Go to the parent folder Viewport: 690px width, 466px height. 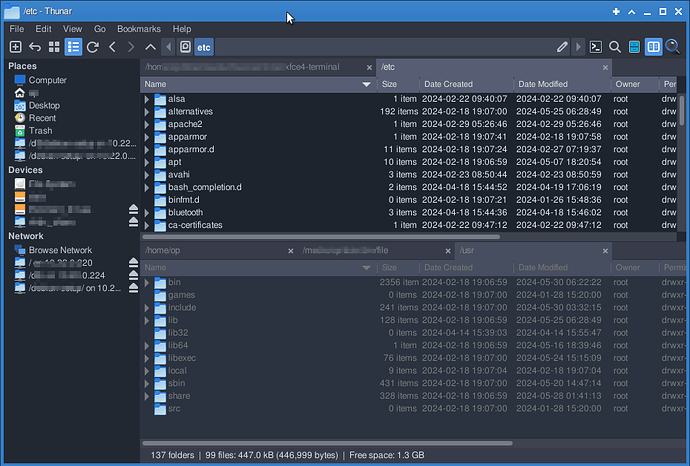click(150, 47)
